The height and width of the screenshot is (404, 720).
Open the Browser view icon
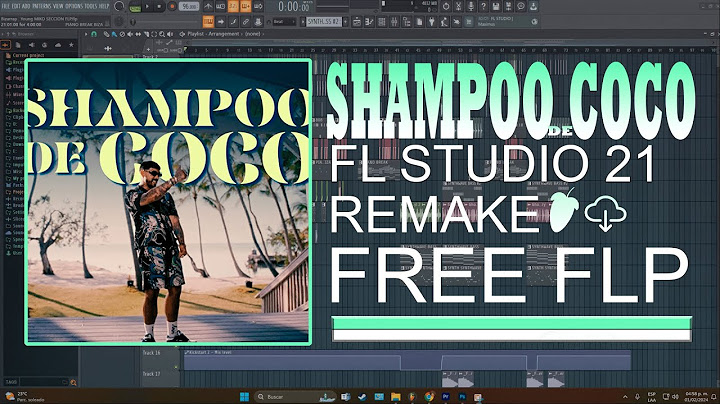point(407,22)
